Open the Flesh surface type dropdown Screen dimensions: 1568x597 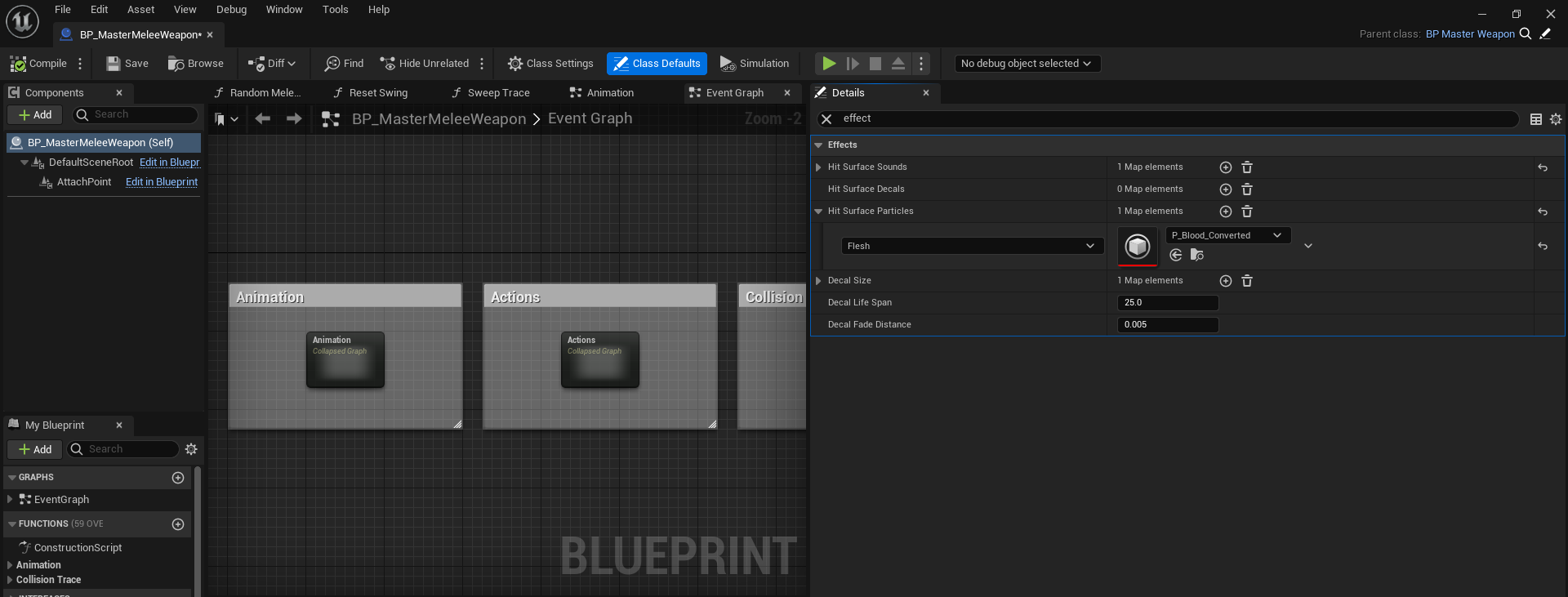click(972, 246)
